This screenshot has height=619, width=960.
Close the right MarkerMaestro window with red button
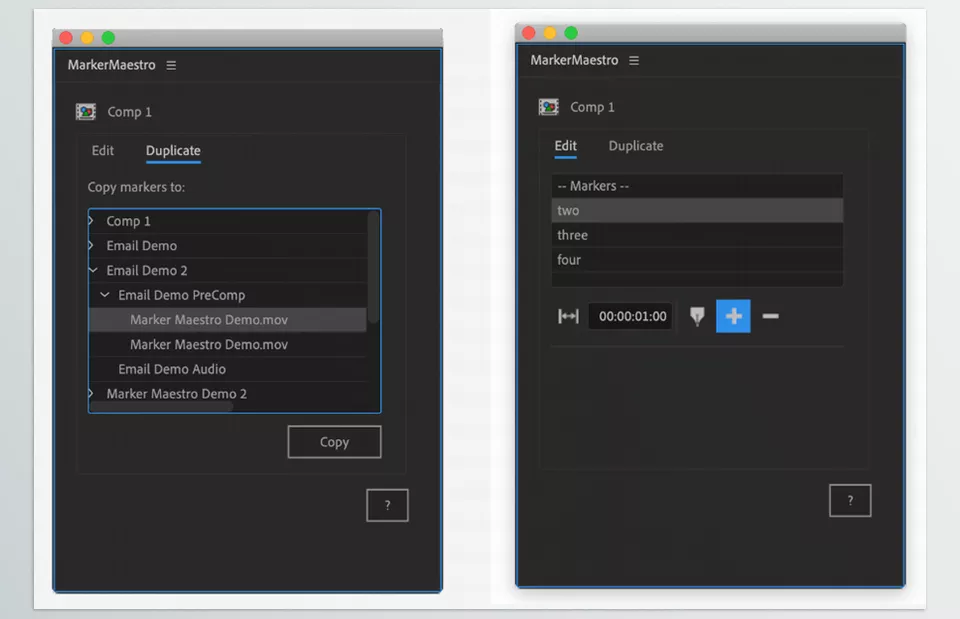[529, 33]
